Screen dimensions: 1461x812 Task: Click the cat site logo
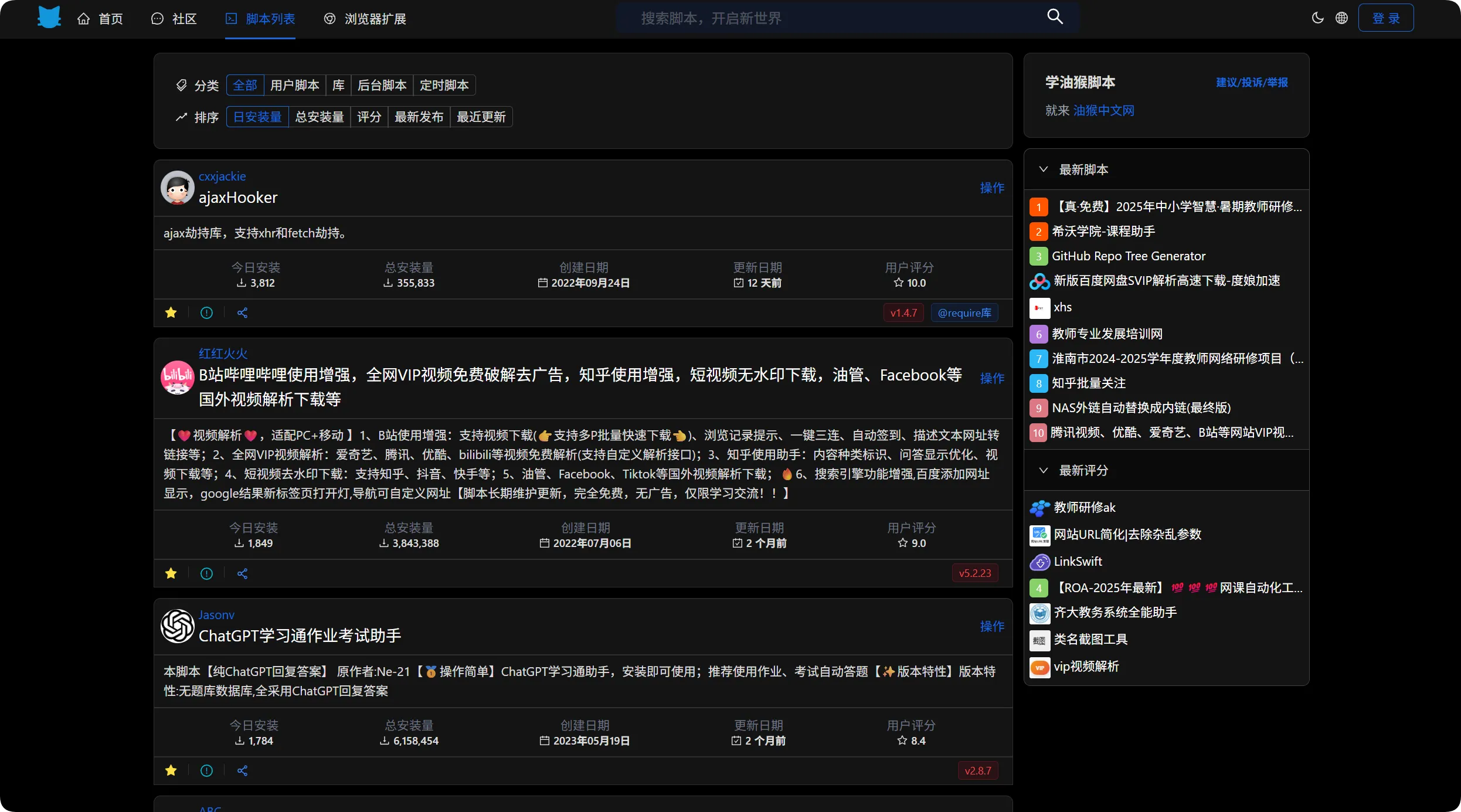click(49, 18)
